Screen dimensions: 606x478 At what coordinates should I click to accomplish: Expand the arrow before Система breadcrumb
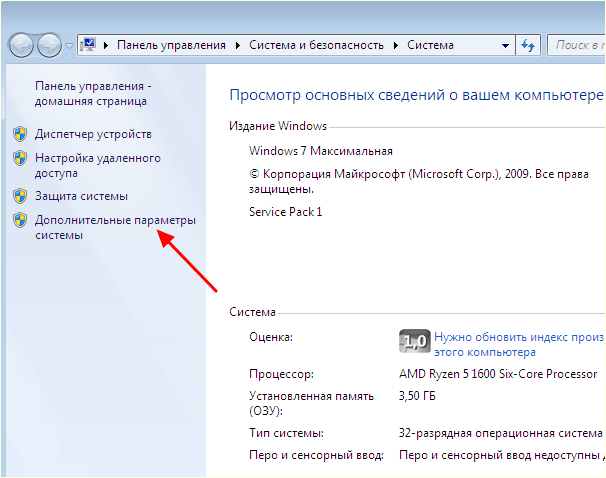[x=396, y=46]
